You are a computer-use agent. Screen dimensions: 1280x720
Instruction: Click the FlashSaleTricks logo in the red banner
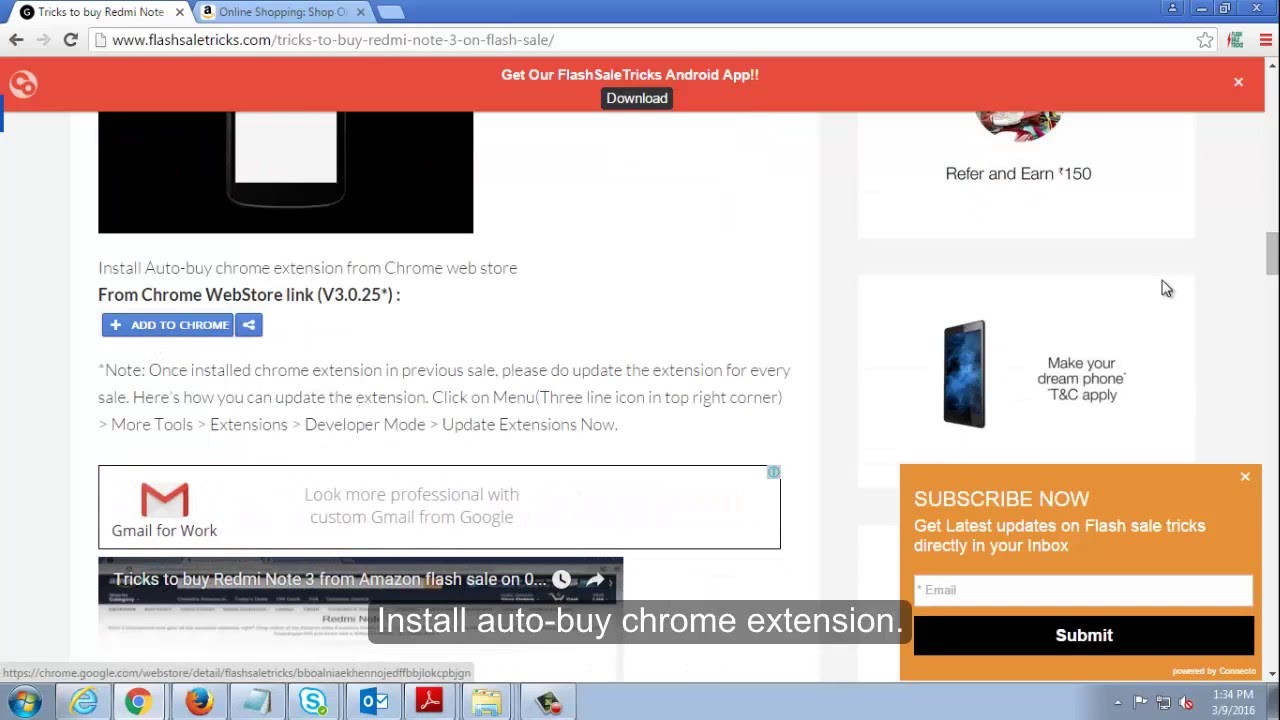(23, 84)
